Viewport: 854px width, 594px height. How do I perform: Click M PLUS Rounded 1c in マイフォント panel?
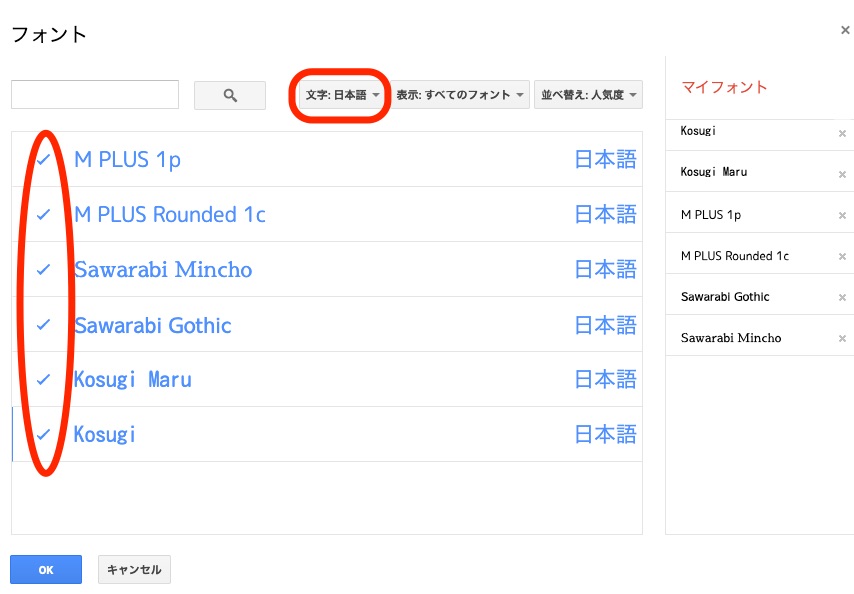(735, 256)
